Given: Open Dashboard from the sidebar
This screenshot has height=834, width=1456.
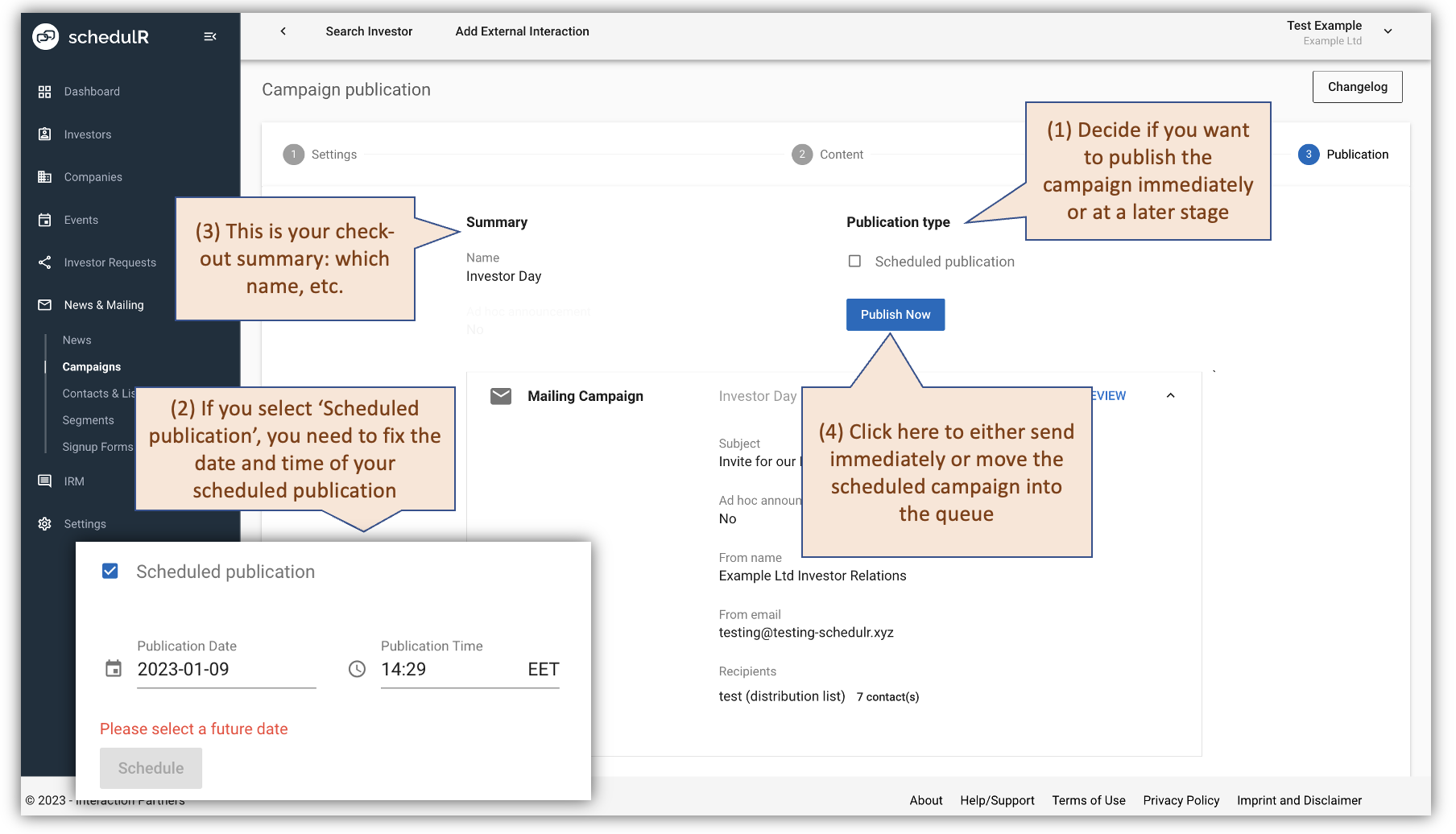Looking at the screenshot, I should (92, 92).
